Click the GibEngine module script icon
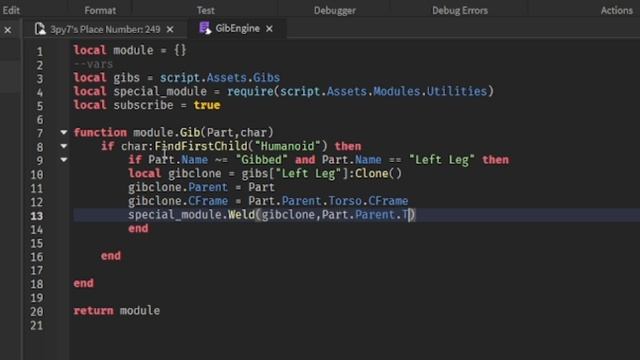 click(x=204, y=28)
